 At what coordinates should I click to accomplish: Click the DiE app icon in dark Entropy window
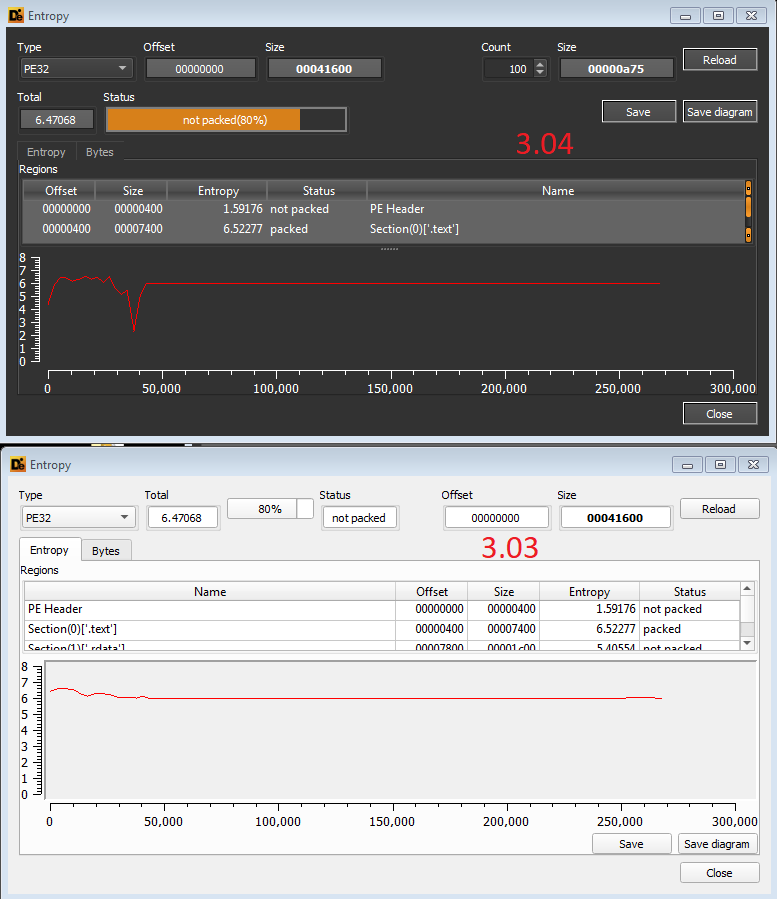point(16,15)
